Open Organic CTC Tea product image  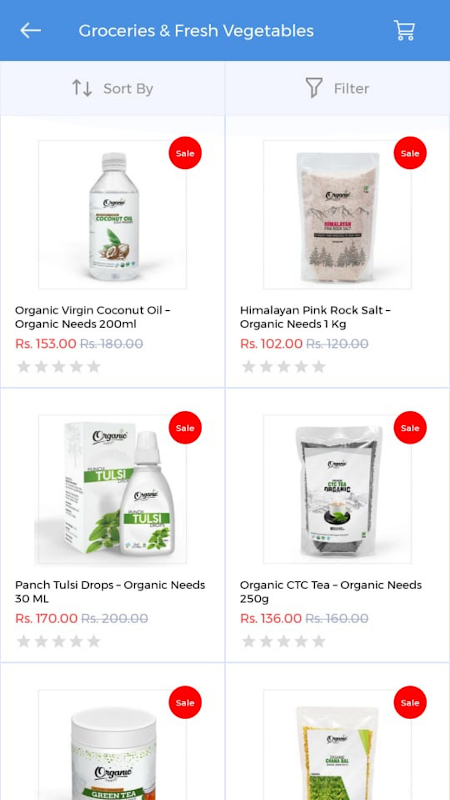(337, 489)
